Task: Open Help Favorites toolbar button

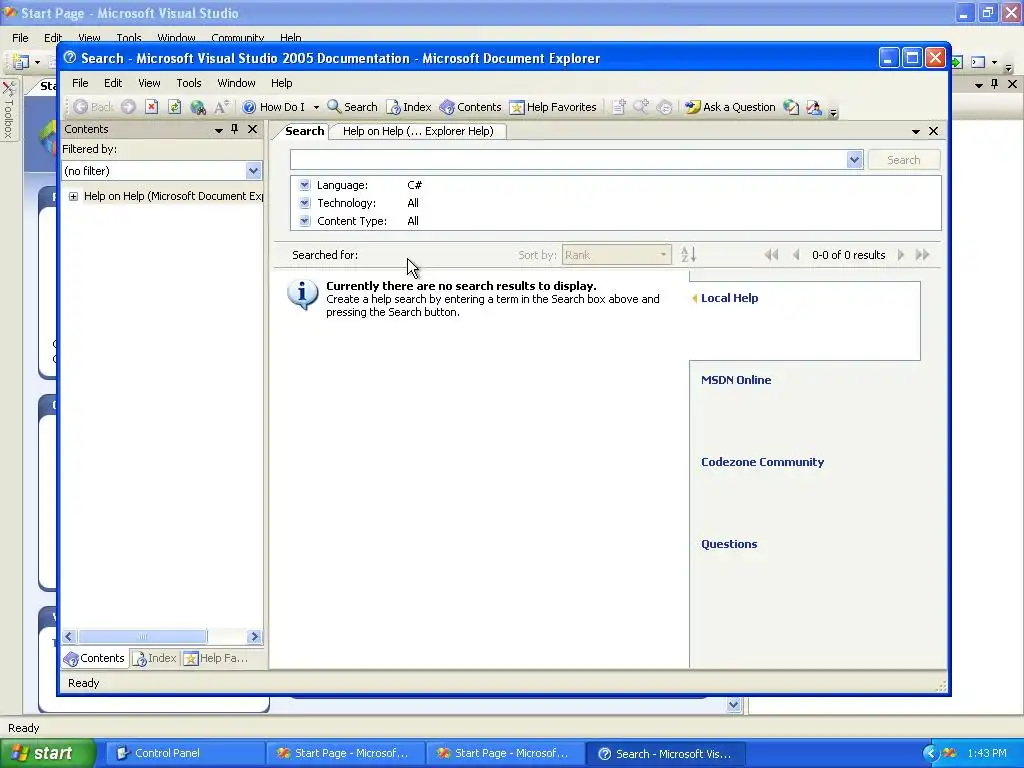Action: click(x=553, y=107)
